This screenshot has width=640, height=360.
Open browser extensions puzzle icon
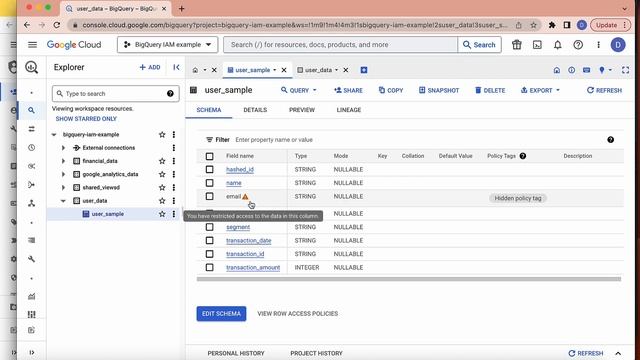pyautogui.click(x=552, y=25)
